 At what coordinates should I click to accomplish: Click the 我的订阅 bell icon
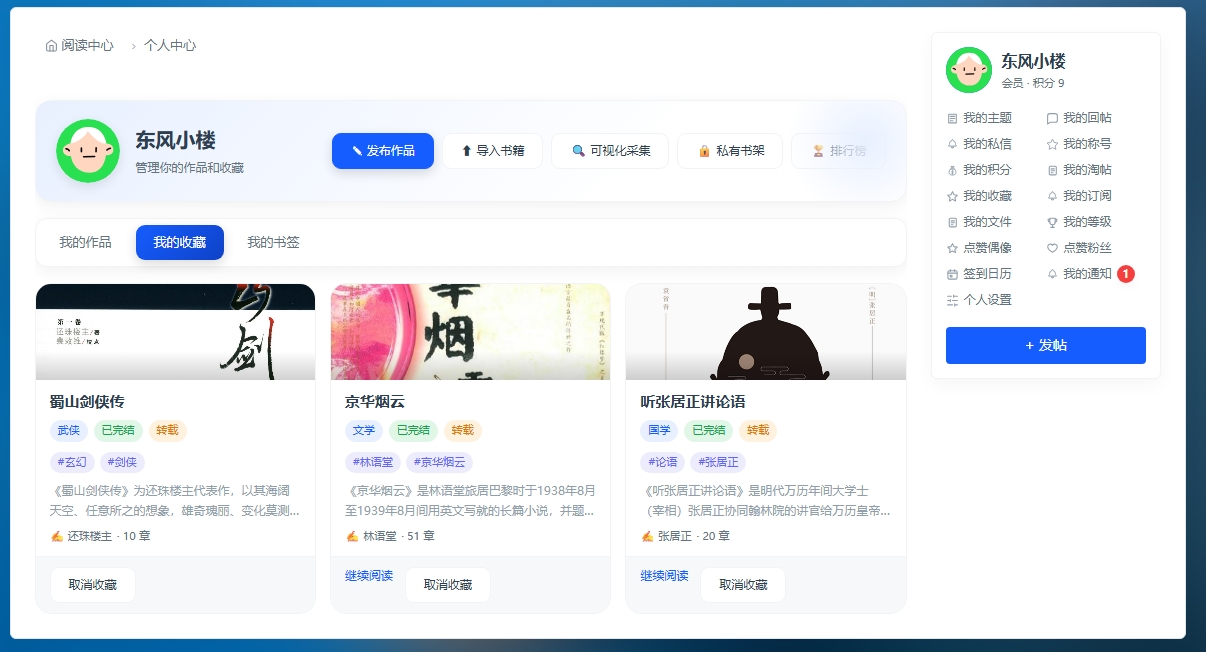pos(1052,196)
